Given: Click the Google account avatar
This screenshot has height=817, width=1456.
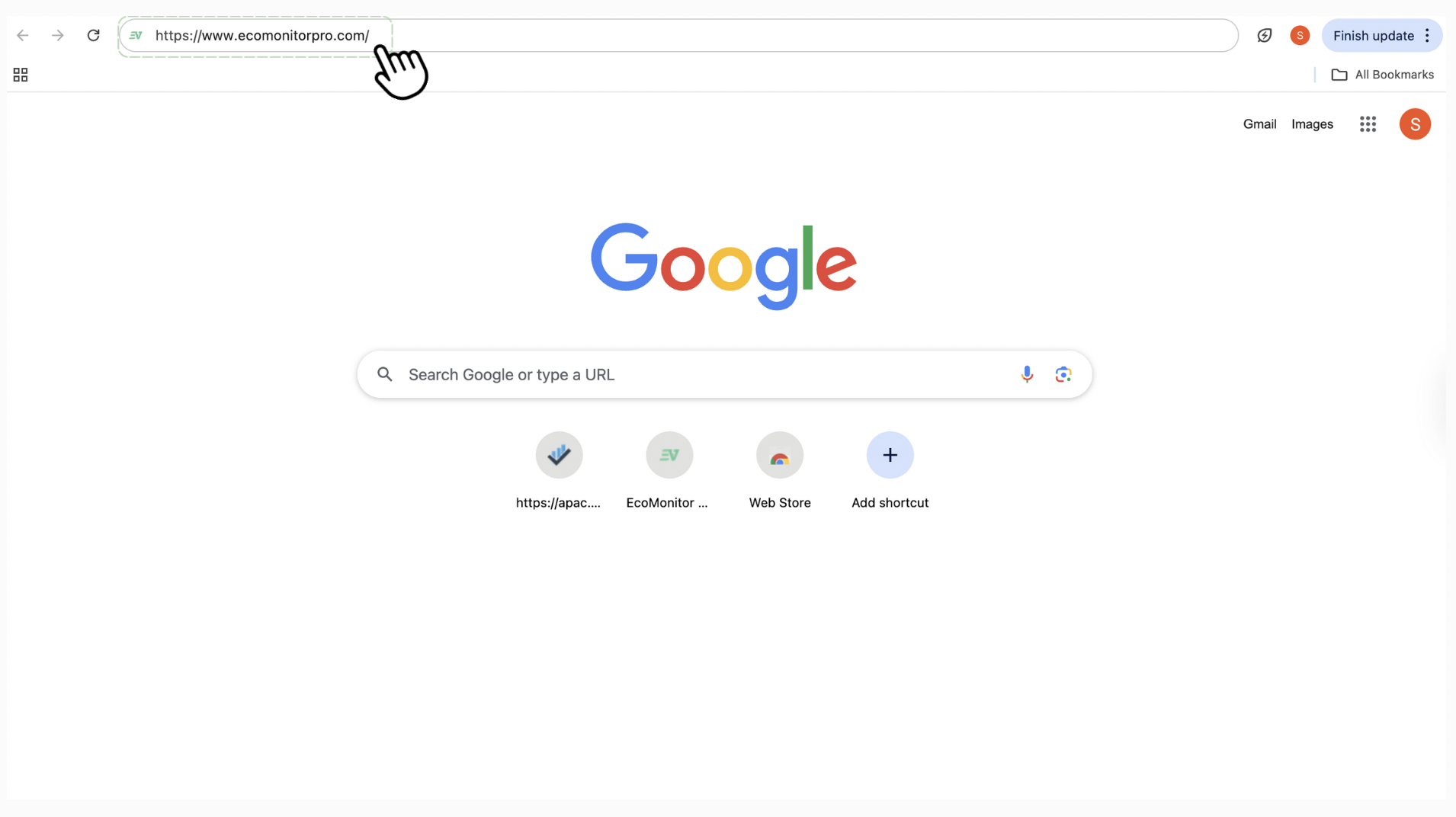Looking at the screenshot, I should point(1415,124).
